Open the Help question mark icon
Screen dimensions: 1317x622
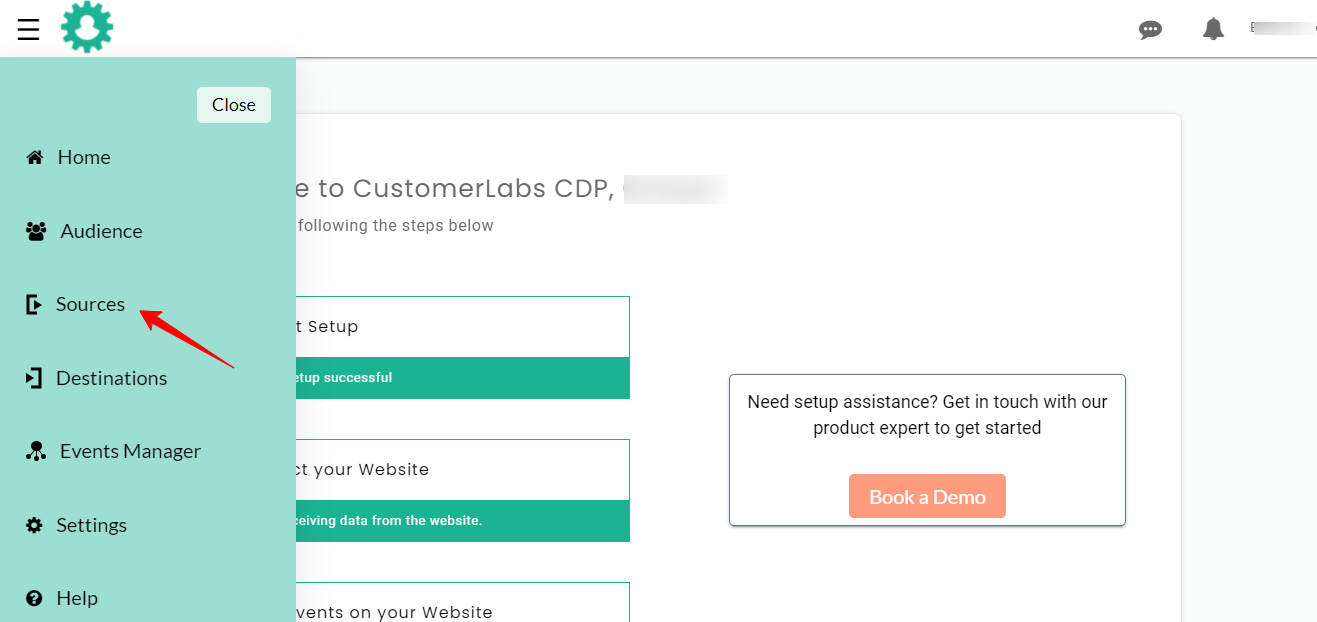[35, 597]
